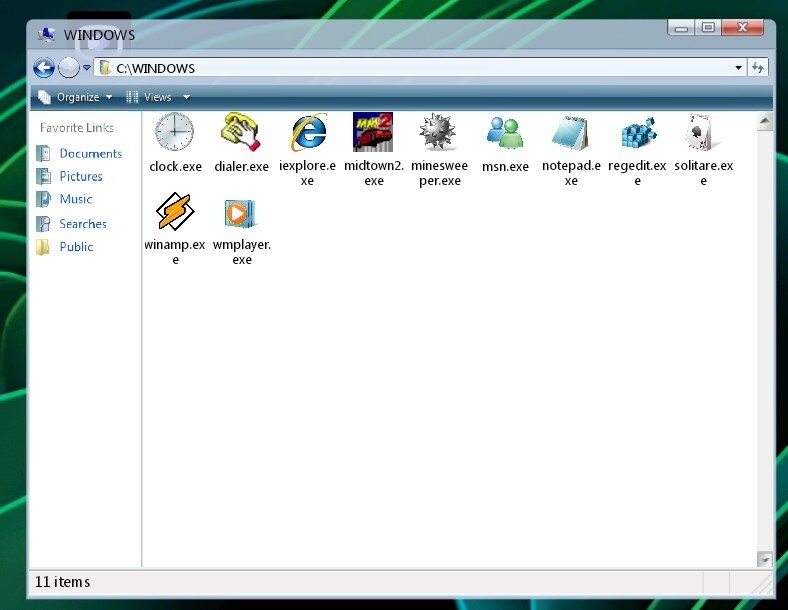Select the midtown2.exe game icon
This screenshot has width=788, height=610.
click(373, 132)
